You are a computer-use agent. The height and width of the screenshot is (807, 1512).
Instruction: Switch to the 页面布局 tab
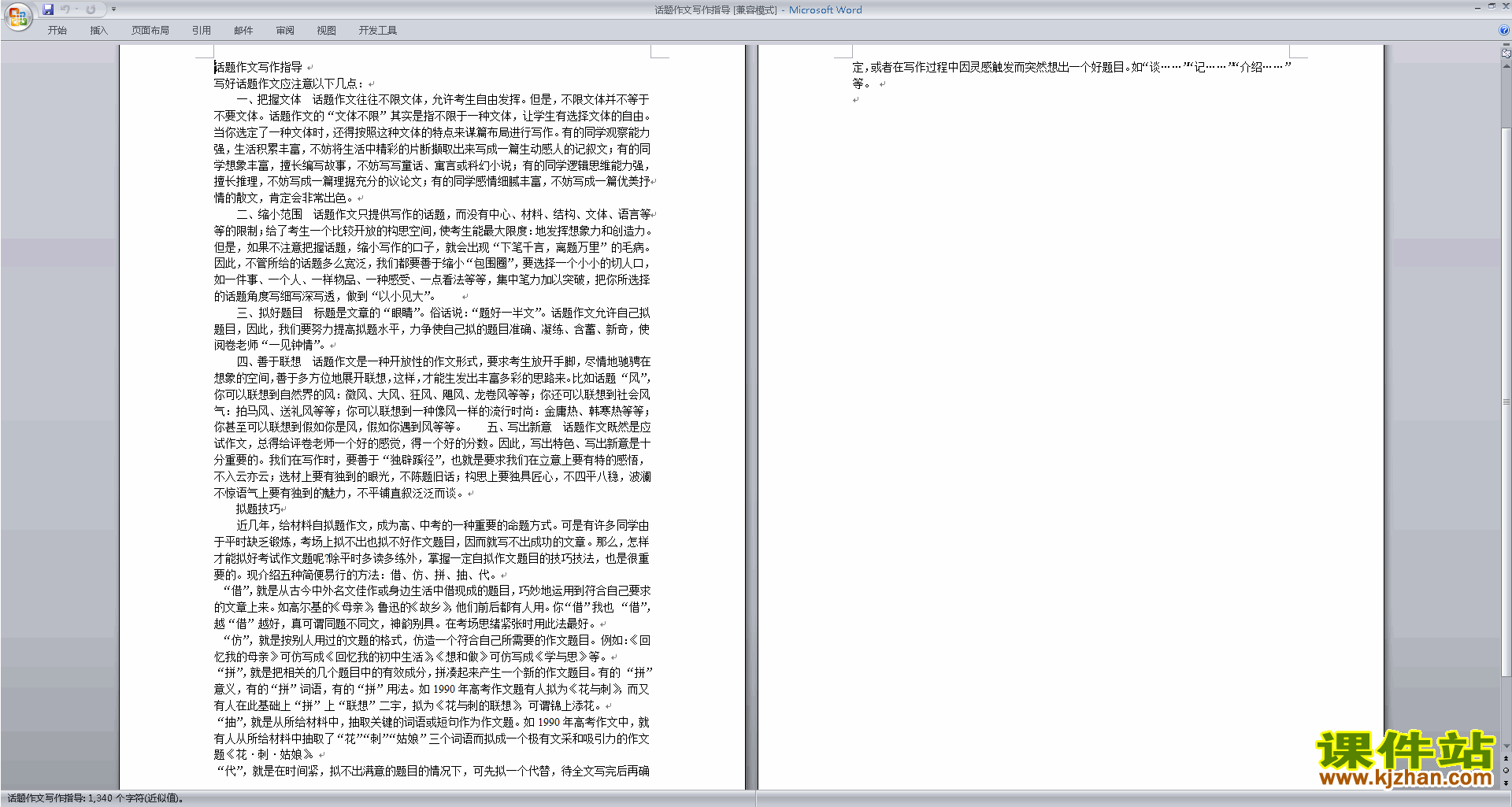(150, 31)
